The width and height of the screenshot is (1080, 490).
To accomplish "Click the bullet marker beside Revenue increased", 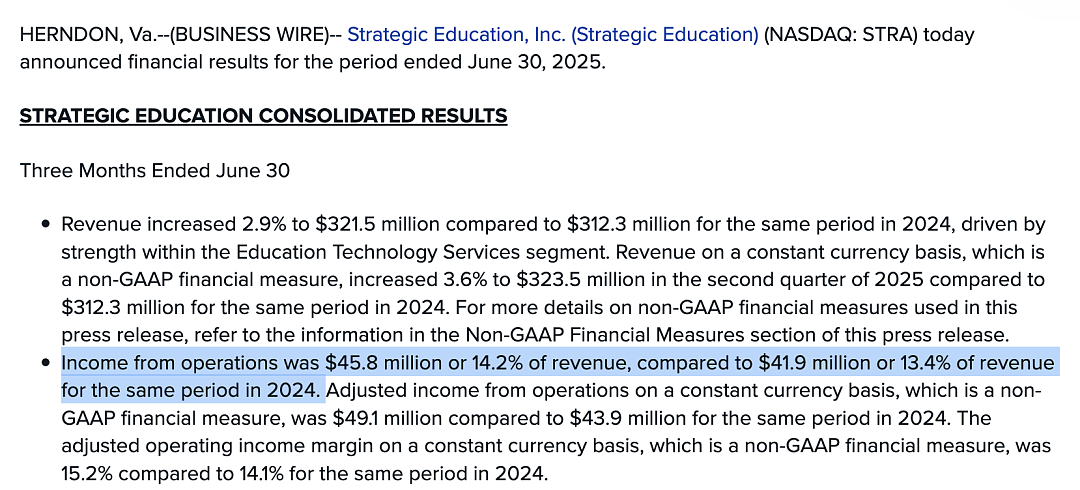I will click(45, 225).
